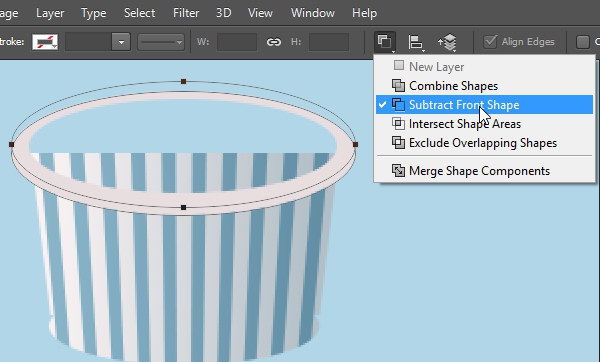Toggle the checkbox right of Align Edges
Viewport: 600px width, 362px height.
pos(582,42)
